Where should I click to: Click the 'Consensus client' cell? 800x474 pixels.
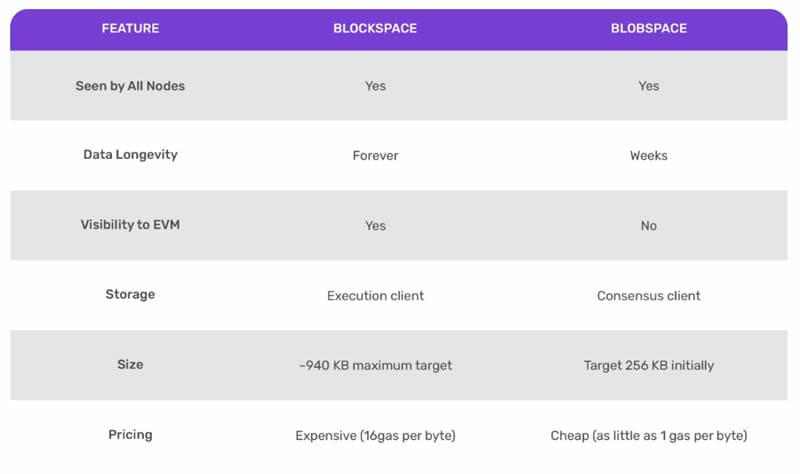point(648,296)
